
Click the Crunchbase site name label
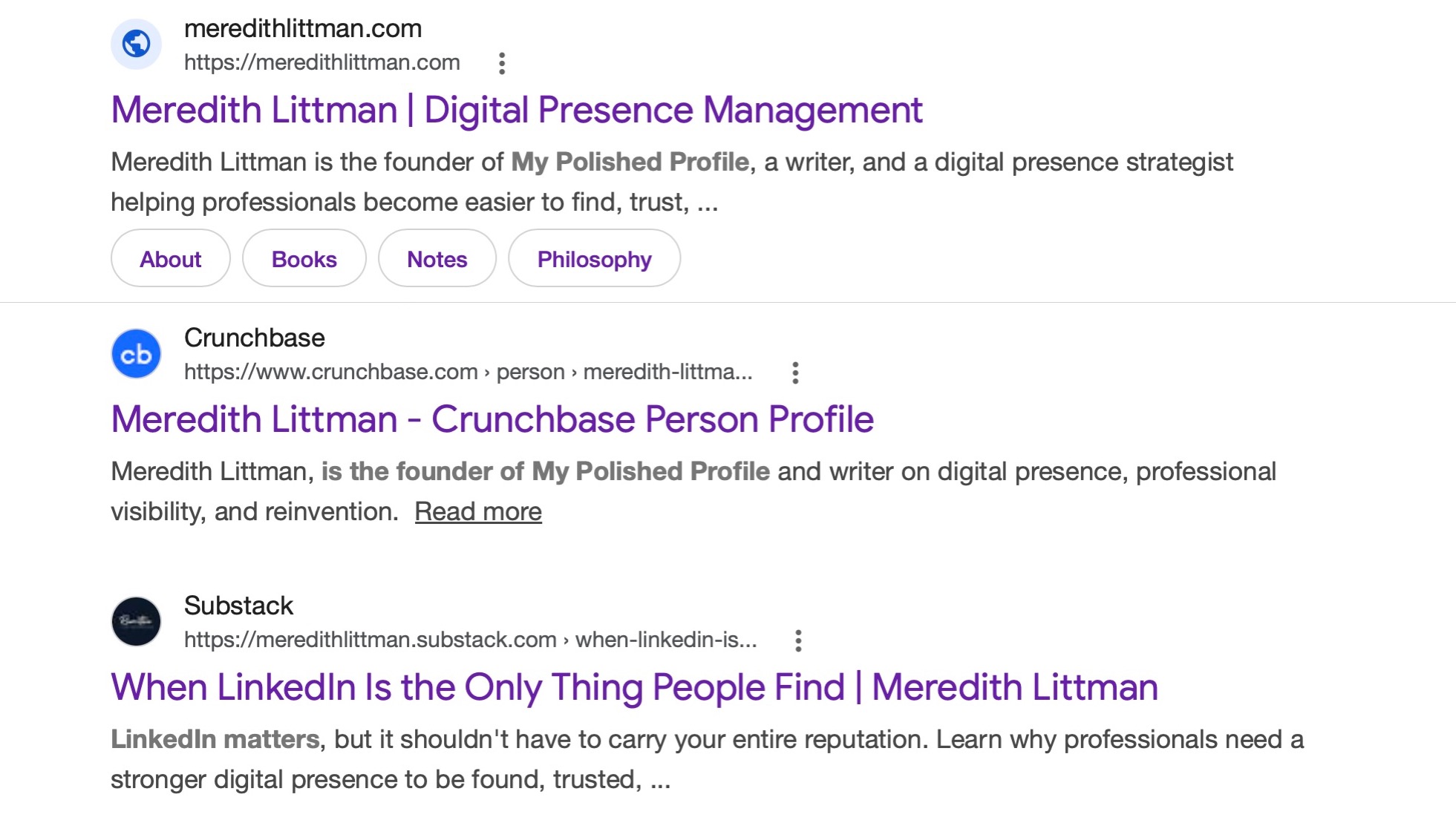[255, 338]
